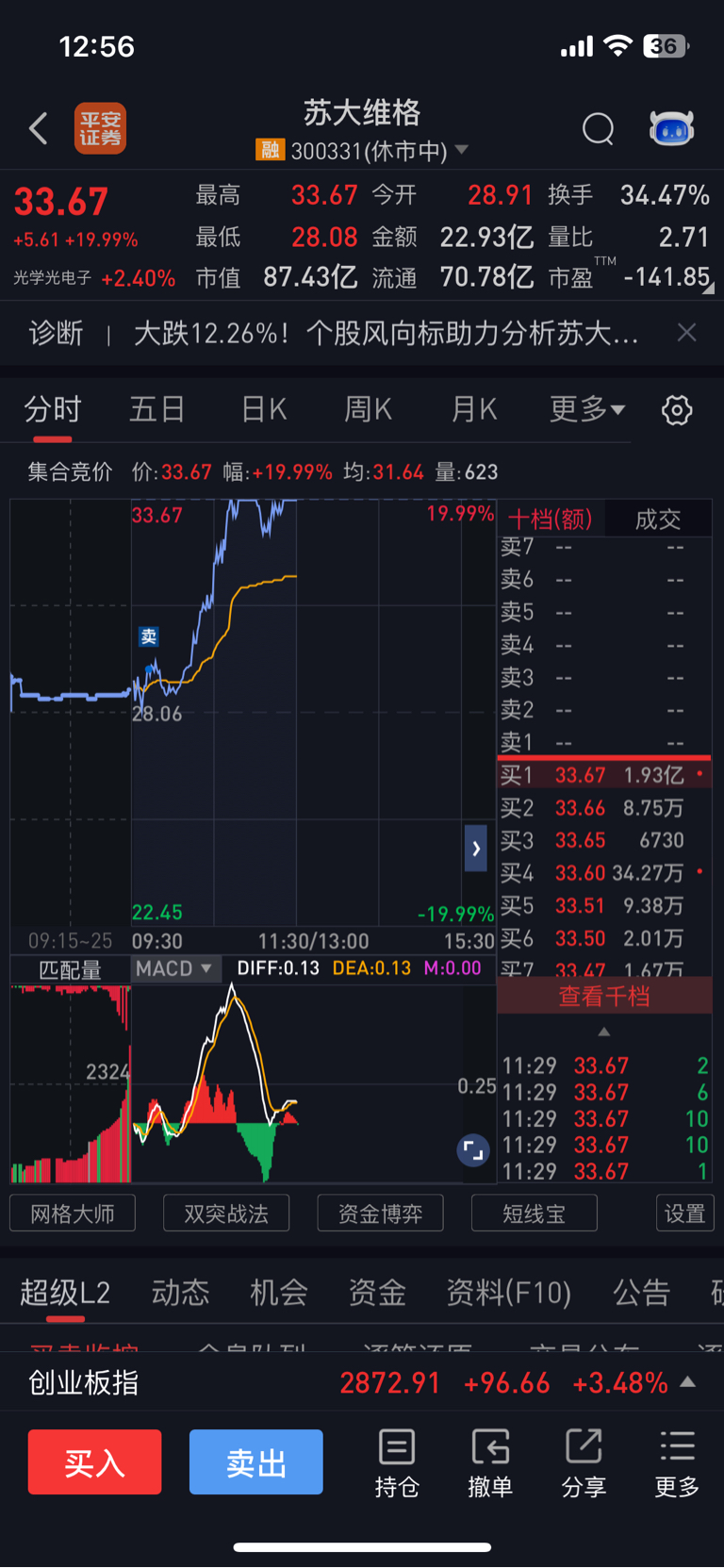The height and width of the screenshot is (1568, 724).
Task: Open indicator 设置 button
Action: pyautogui.click(x=684, y=1213)
